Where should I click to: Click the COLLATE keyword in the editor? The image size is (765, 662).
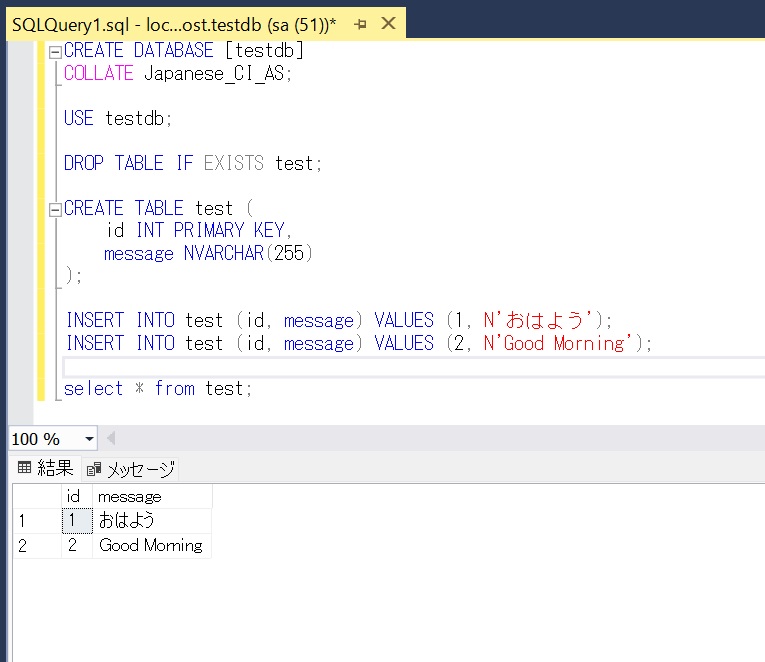pyautogui.click(x=99, y=74)
